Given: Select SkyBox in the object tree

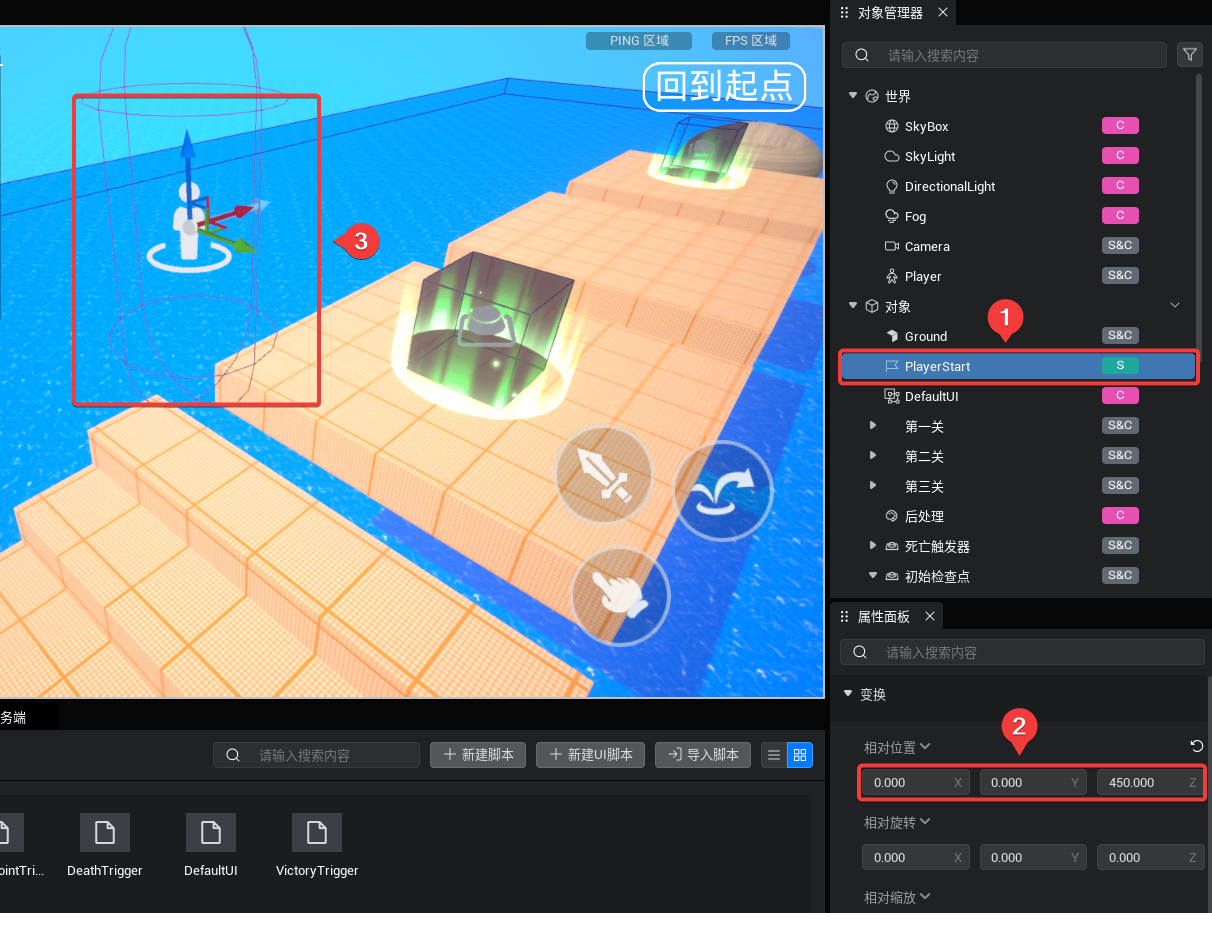Looking at the screenshot, I should (x=926, y=126).
